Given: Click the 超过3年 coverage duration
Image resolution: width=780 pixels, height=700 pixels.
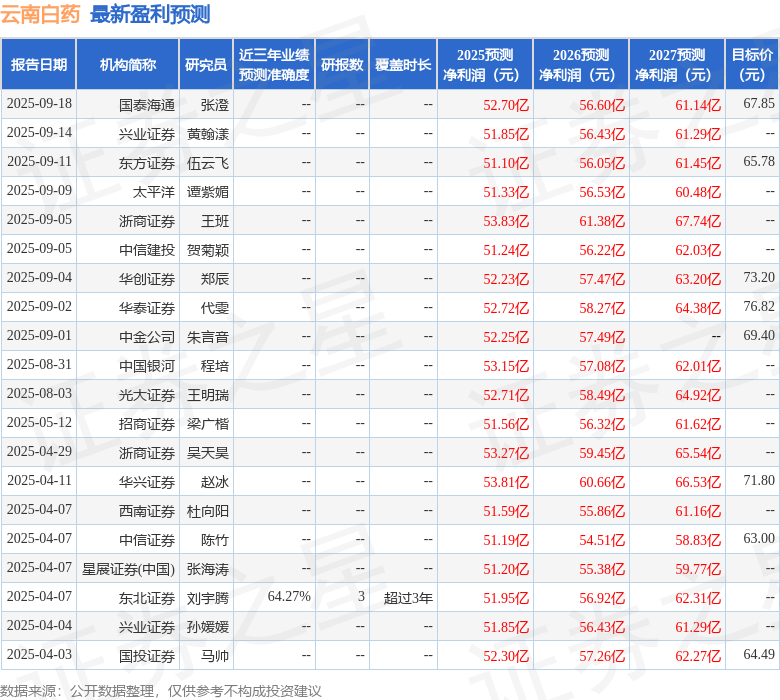Looking at the screenshot, I should pos(408,598).
